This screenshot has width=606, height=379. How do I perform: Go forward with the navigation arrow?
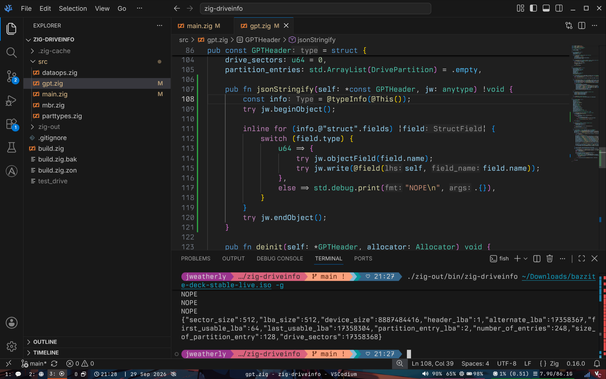pyautogui.click(x=189, y=8)
